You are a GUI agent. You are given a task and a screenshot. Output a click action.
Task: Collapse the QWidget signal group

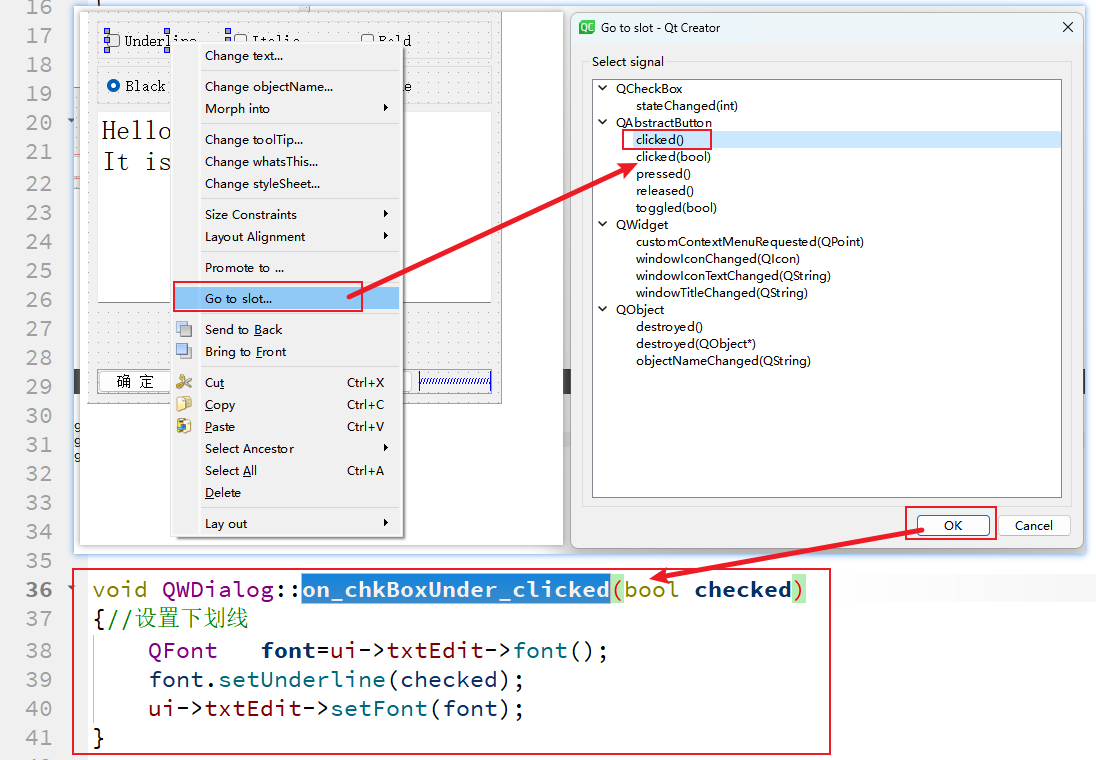(603, 225)
